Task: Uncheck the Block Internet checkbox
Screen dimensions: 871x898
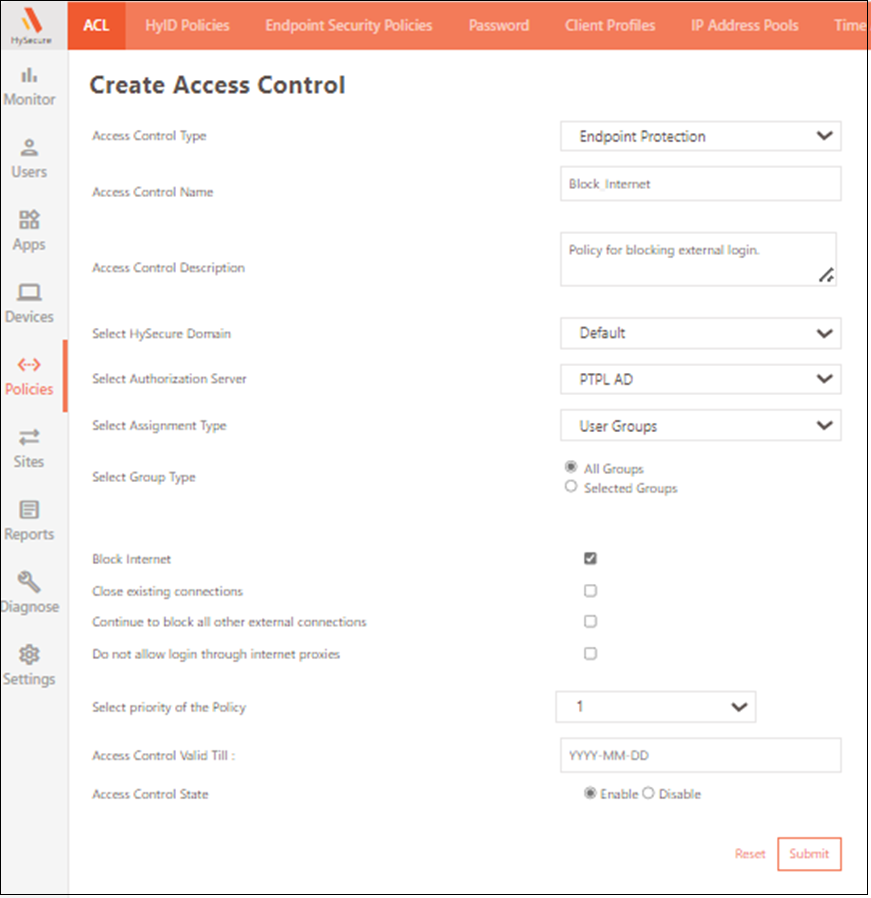Action: pos(590,558)
